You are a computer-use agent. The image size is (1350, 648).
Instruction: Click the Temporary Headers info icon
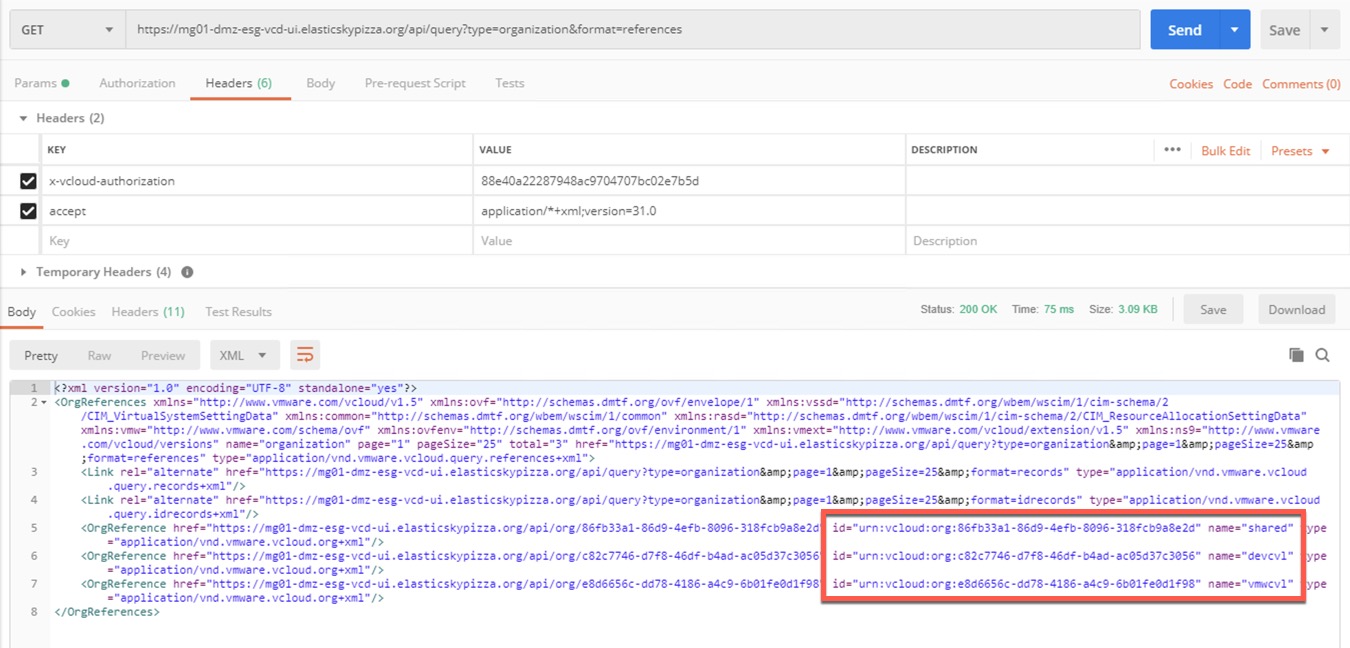(x=187, y=272)
